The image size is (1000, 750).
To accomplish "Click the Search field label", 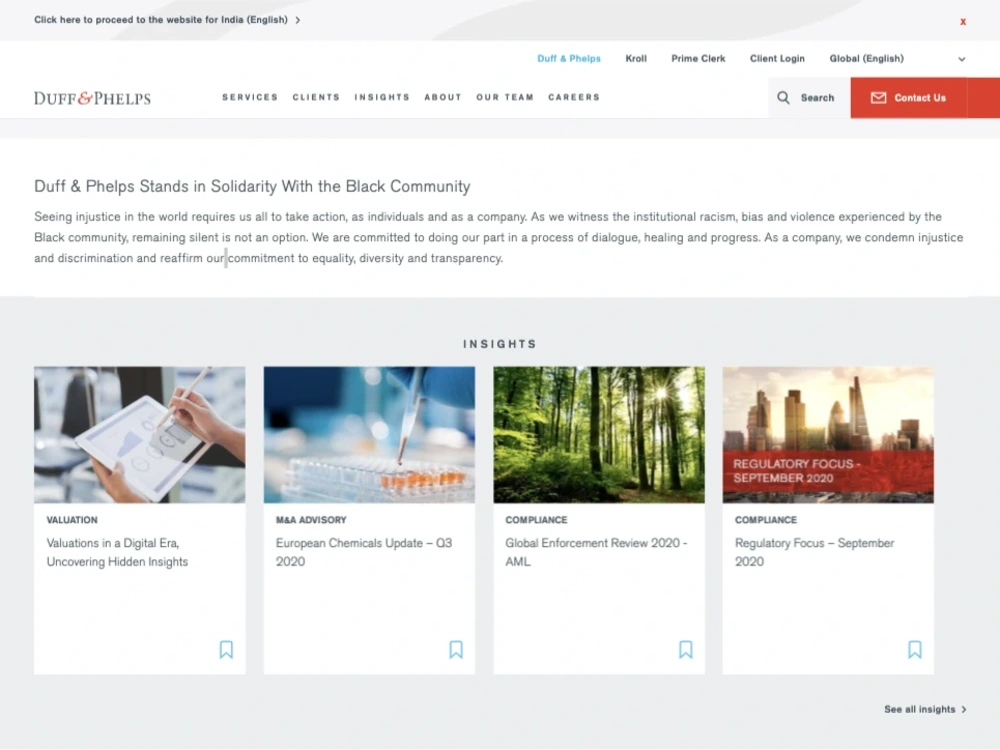I will point(817,98).
